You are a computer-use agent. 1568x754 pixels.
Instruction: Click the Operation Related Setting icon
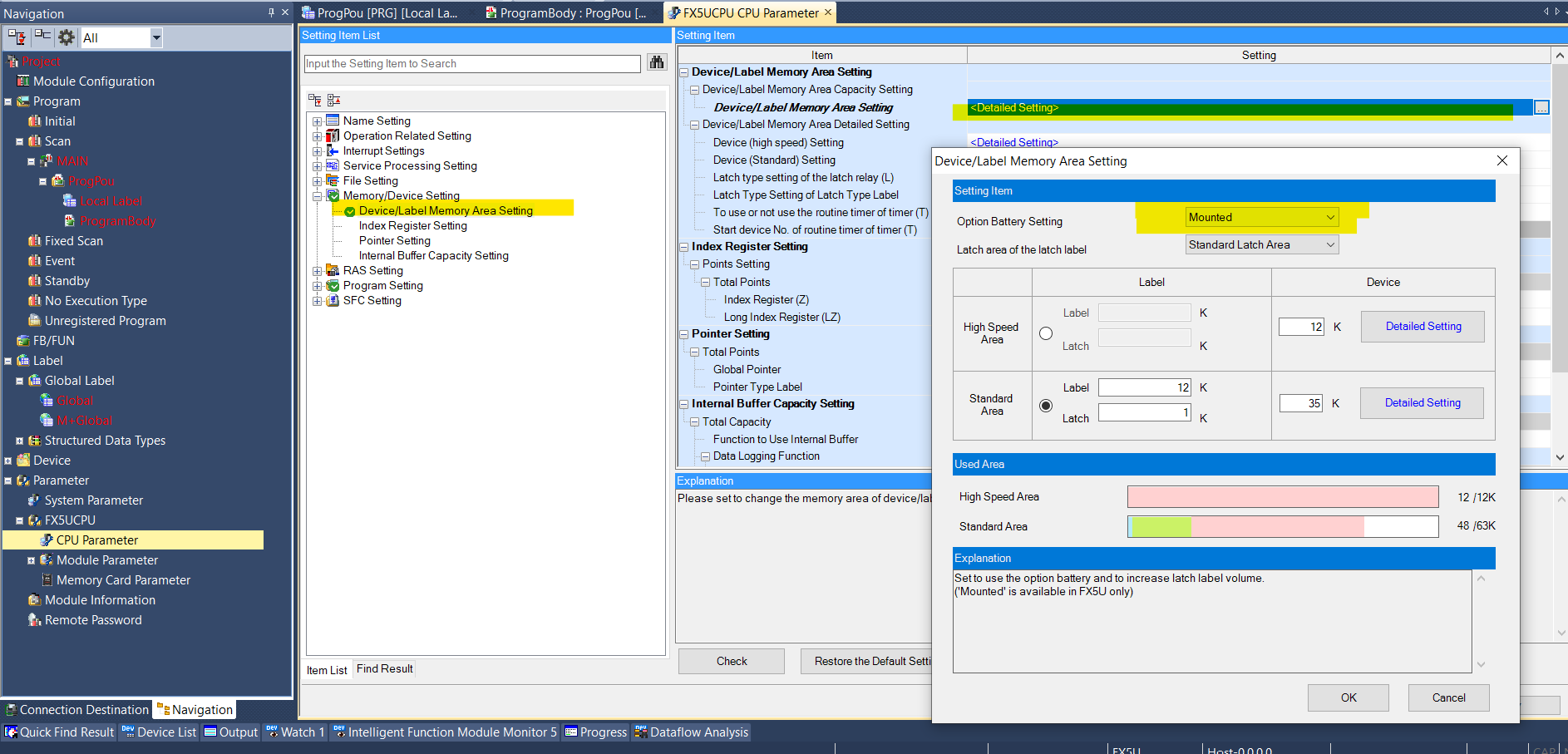[333, 136]
